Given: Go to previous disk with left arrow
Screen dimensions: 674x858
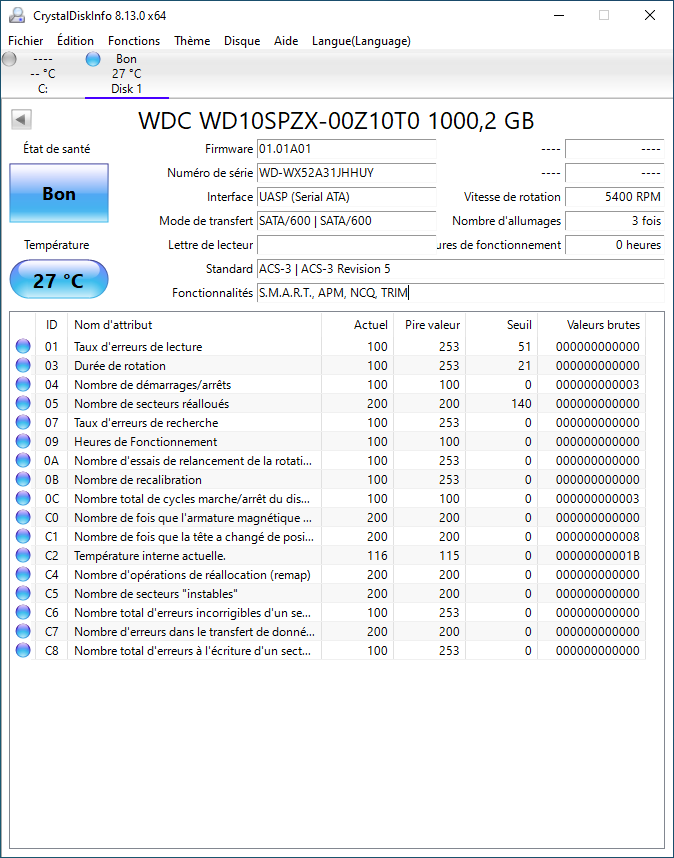Looking at the screenshot, I should pos(21,119).
